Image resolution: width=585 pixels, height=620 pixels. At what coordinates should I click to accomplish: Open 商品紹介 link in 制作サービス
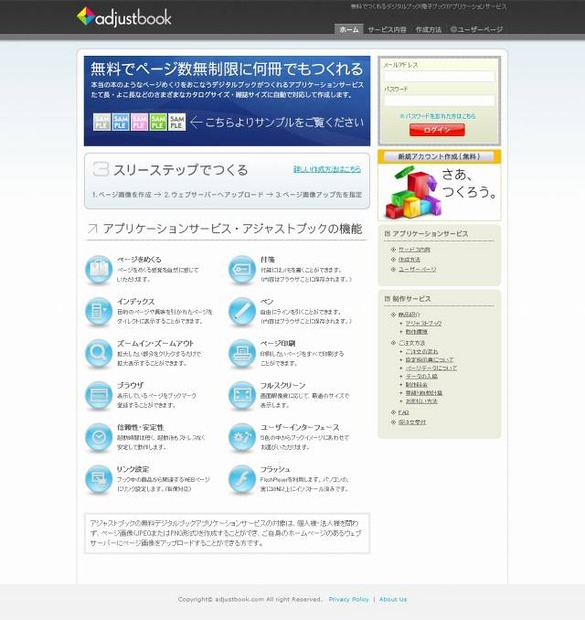(x=409, y=314)
